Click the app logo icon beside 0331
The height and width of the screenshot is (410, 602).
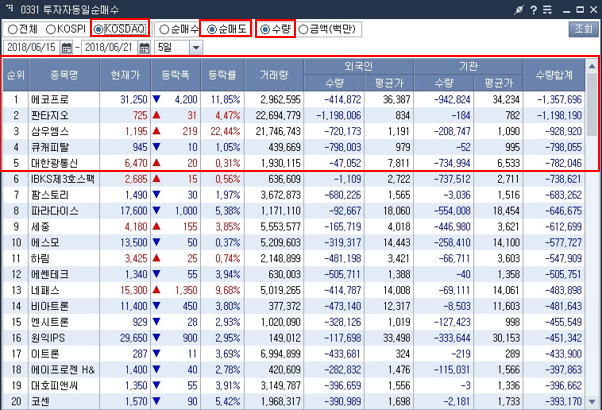click(x=10, y=8)
